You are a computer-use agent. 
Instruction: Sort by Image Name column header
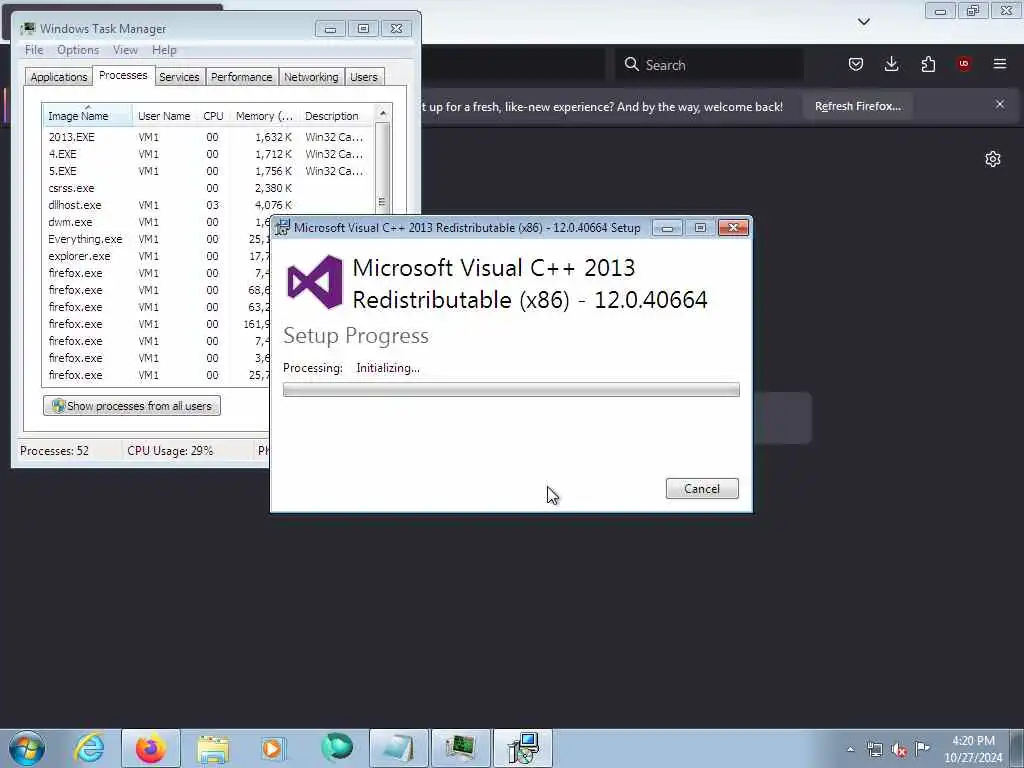pos(87,116)
